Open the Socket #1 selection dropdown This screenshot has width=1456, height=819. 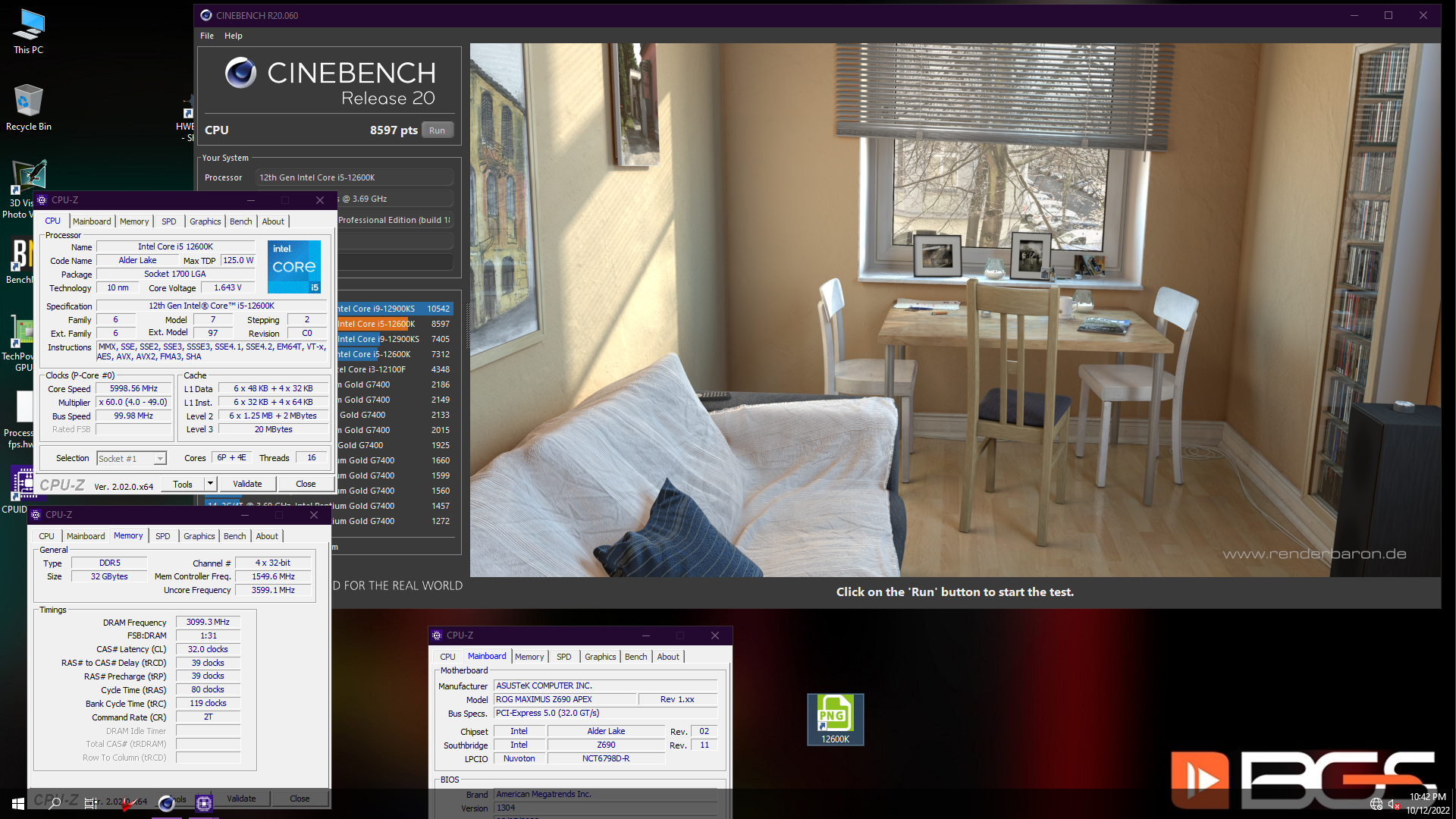pyautogui.click(x=131, y=459)
